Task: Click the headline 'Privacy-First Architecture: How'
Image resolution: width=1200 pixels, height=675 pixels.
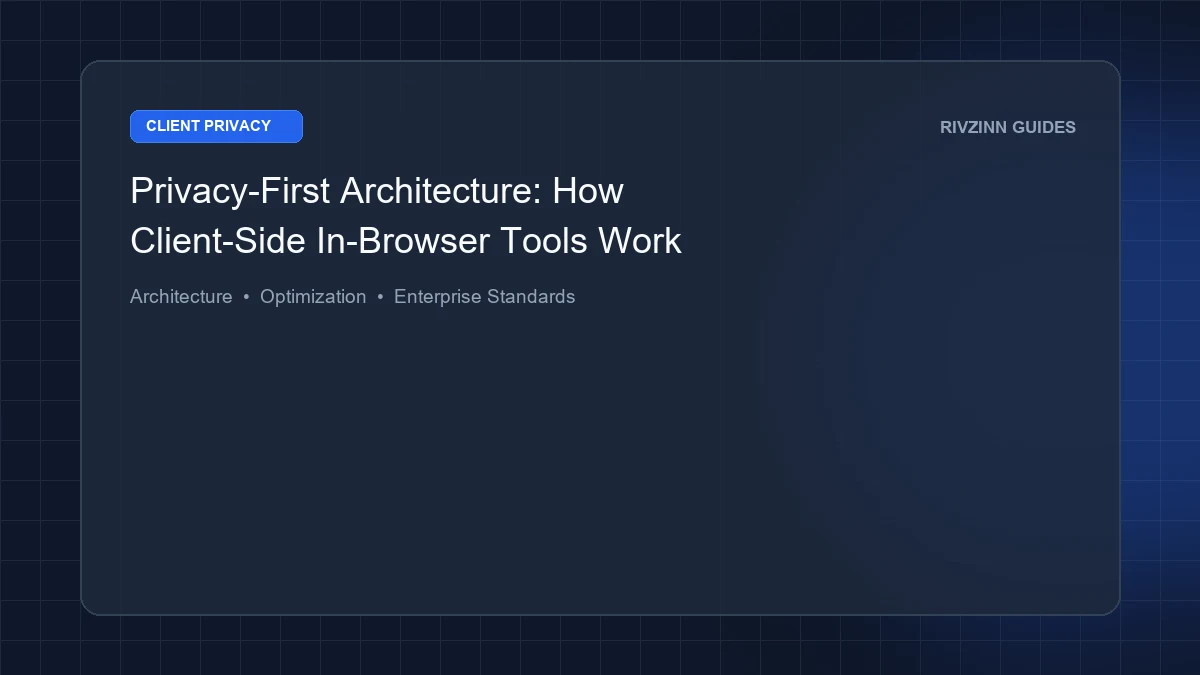Action: point(377,191)
